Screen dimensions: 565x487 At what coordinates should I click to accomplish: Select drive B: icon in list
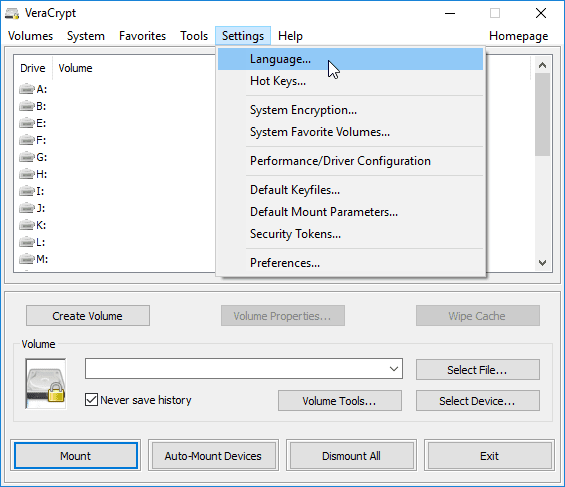tap(27, 106)
